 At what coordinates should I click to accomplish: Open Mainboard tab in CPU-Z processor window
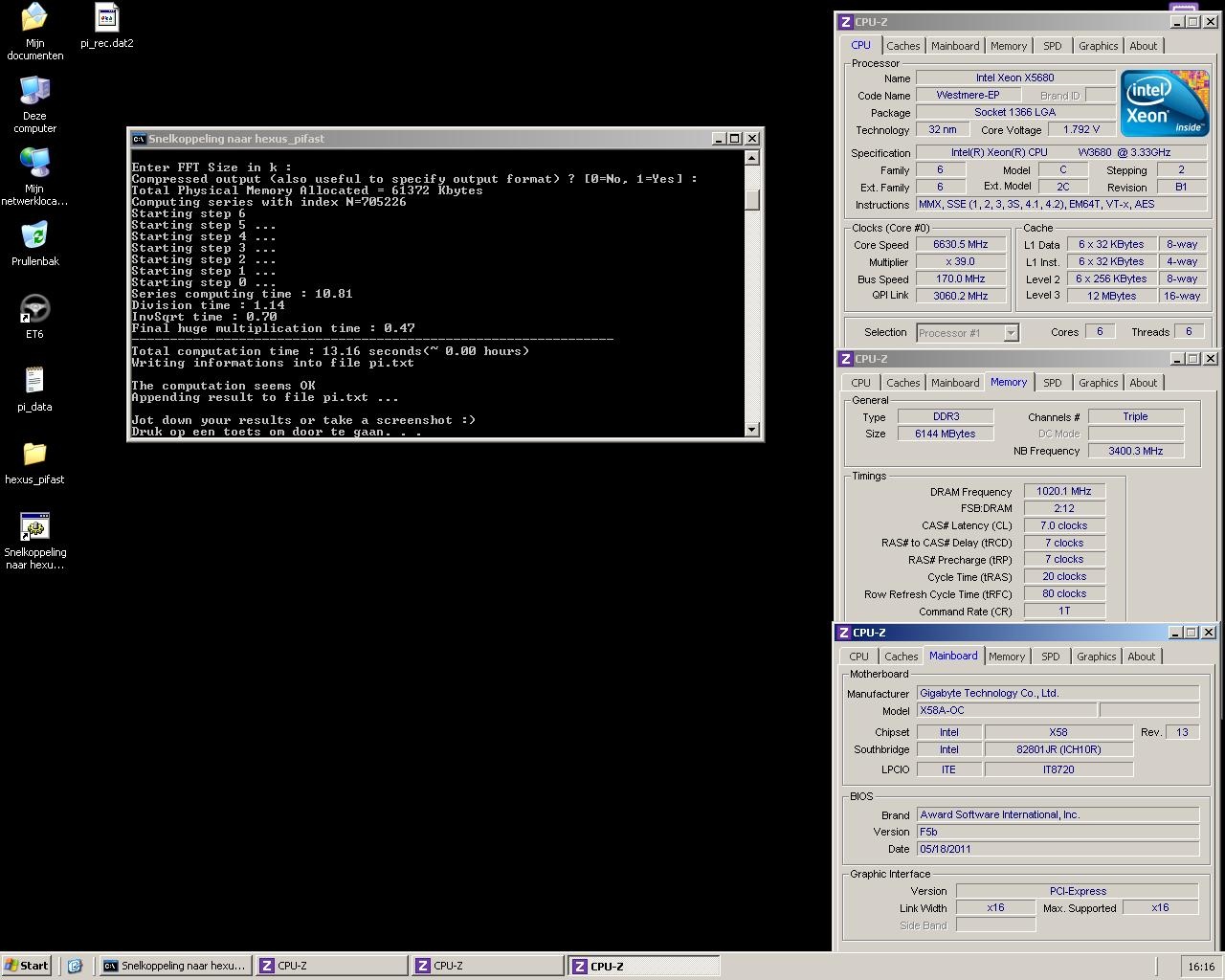[955, 46]
